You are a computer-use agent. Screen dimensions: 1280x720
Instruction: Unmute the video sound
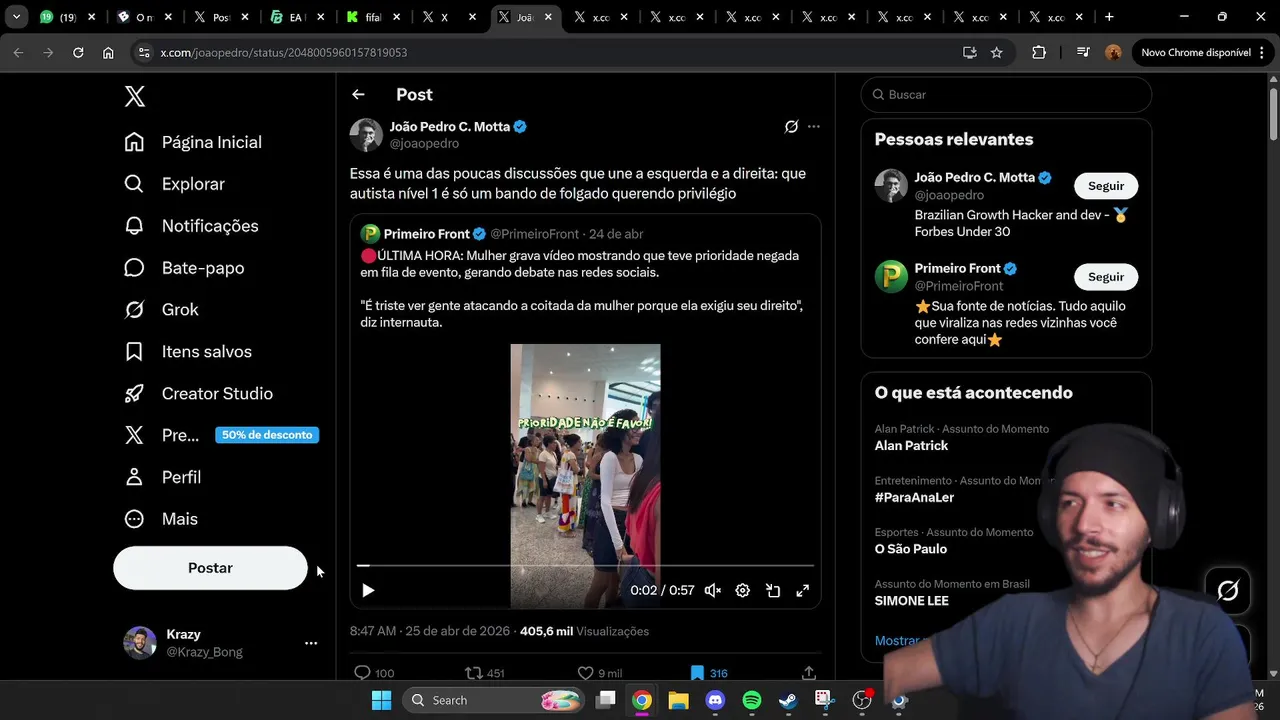[x=713, y=591]
